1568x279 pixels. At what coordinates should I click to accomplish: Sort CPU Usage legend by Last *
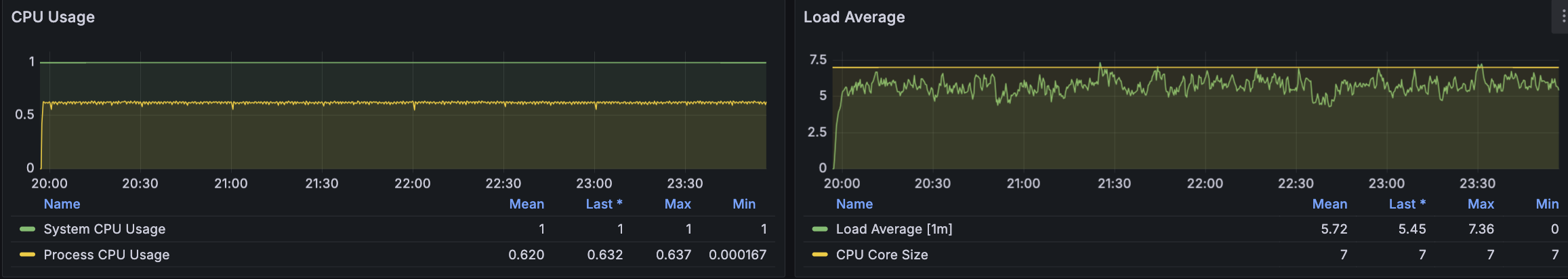[x=604, y=204]
